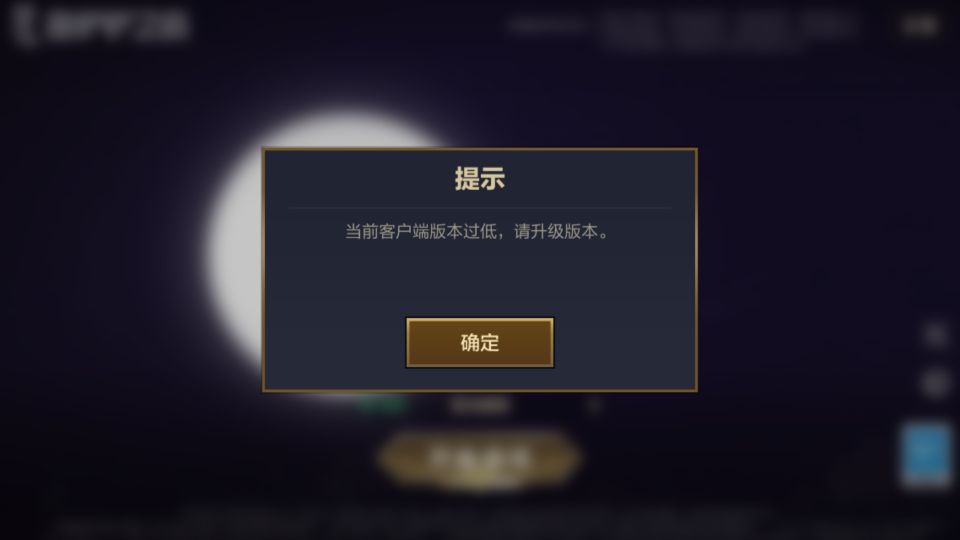The height and width of the screenshot is (540, 960).
Task: Confirm the dialog with the 确定 button
Action: [x=479, y=342]
